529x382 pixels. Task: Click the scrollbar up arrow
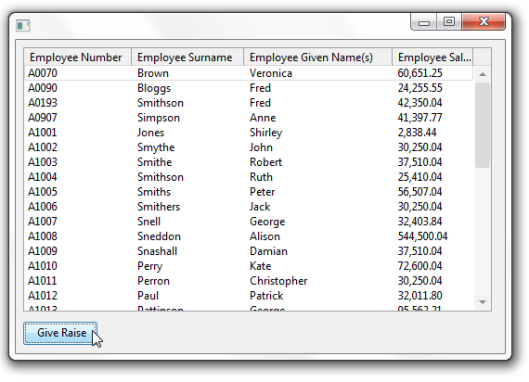482,74
